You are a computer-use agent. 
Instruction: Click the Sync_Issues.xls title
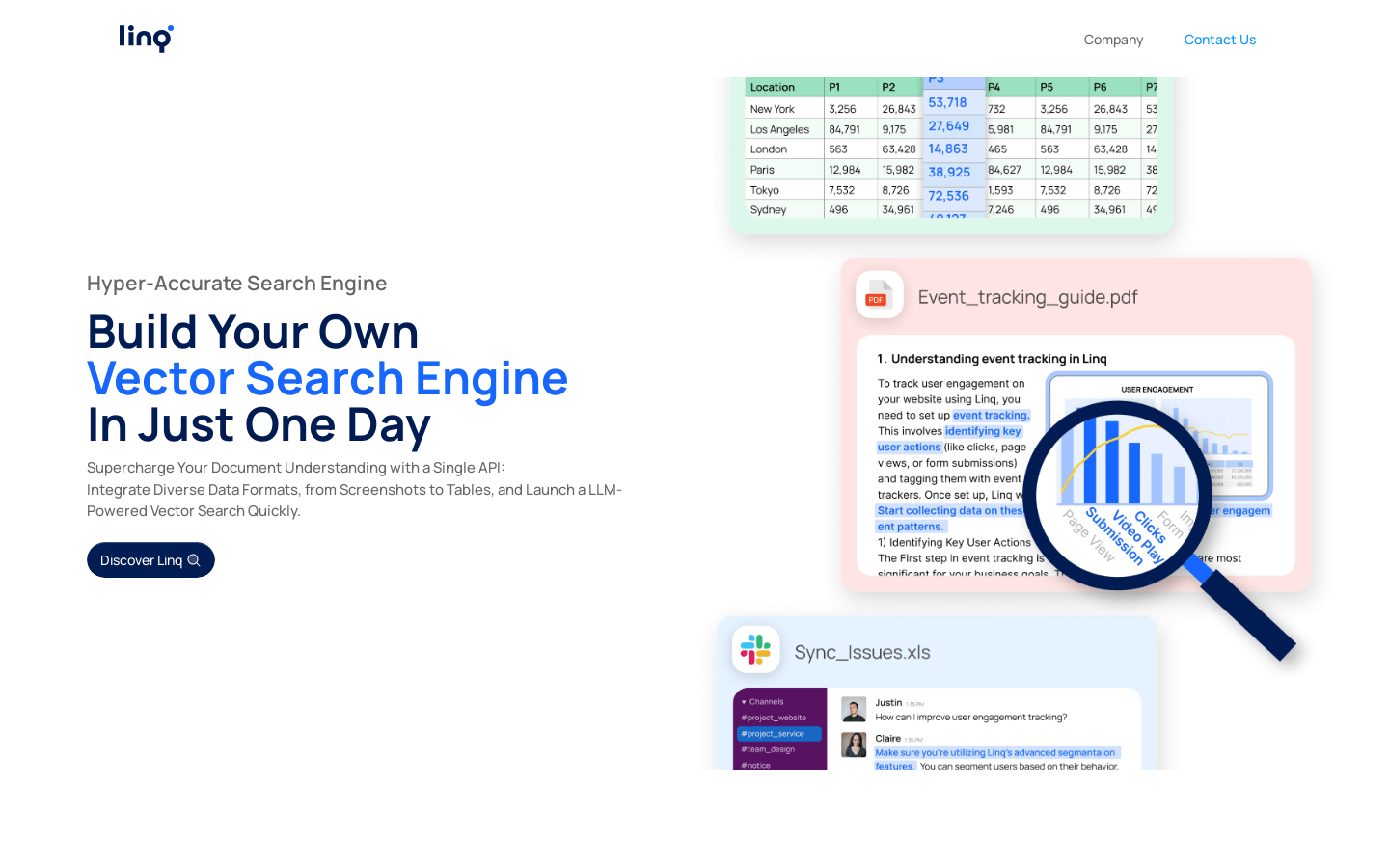tap(862, 652)
